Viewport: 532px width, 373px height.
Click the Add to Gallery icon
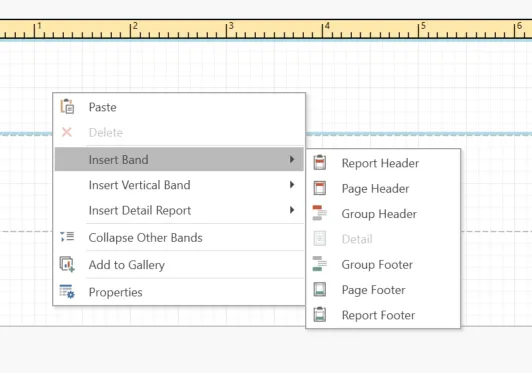[67, 264]
